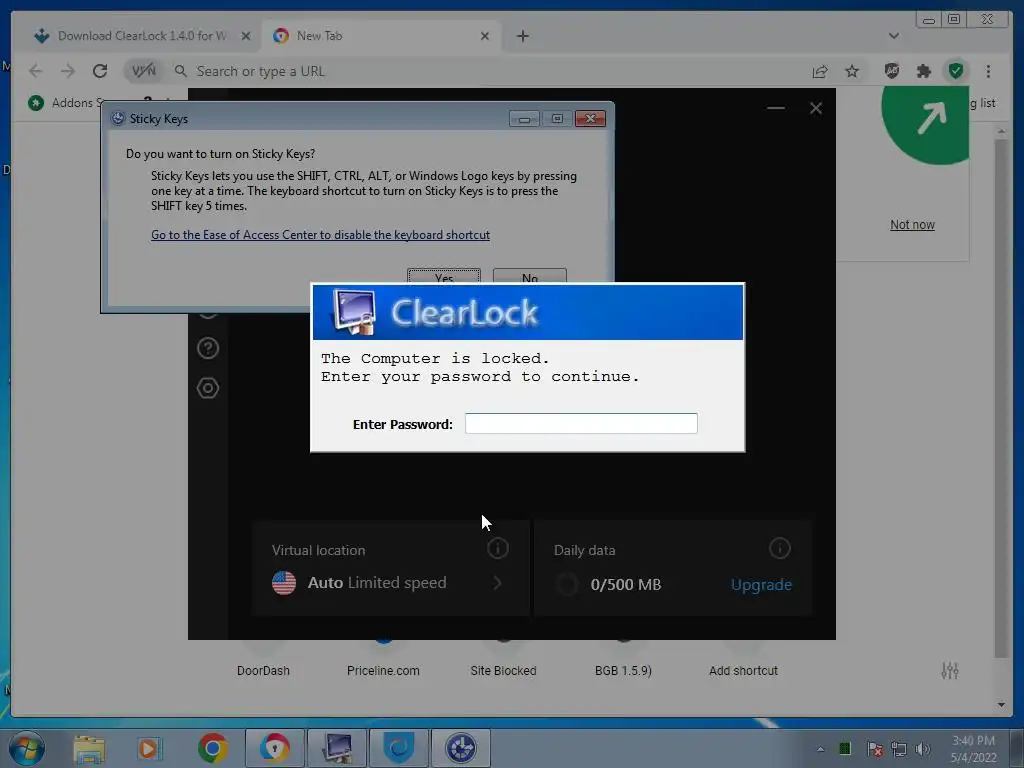Open VPN settings hexagon icon in sidebar
1024x768 pixels.
[208, 388]
